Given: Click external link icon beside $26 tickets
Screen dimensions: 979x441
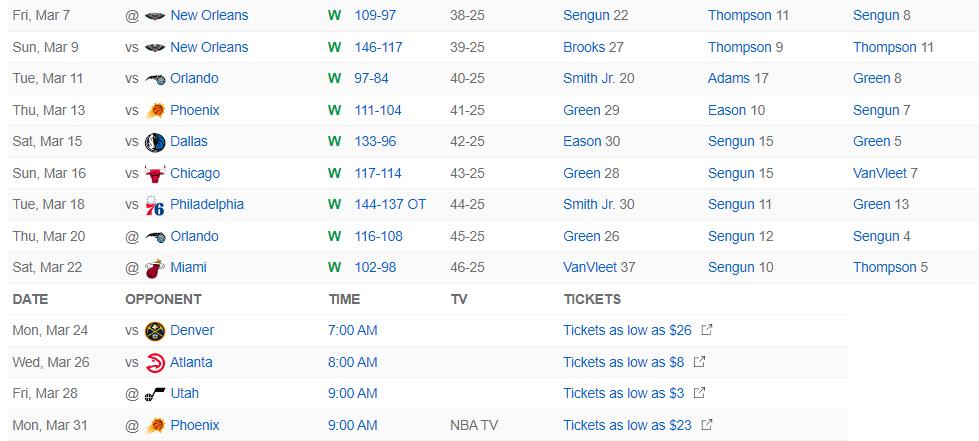Looking at the screenshot, I should point(707,330).
